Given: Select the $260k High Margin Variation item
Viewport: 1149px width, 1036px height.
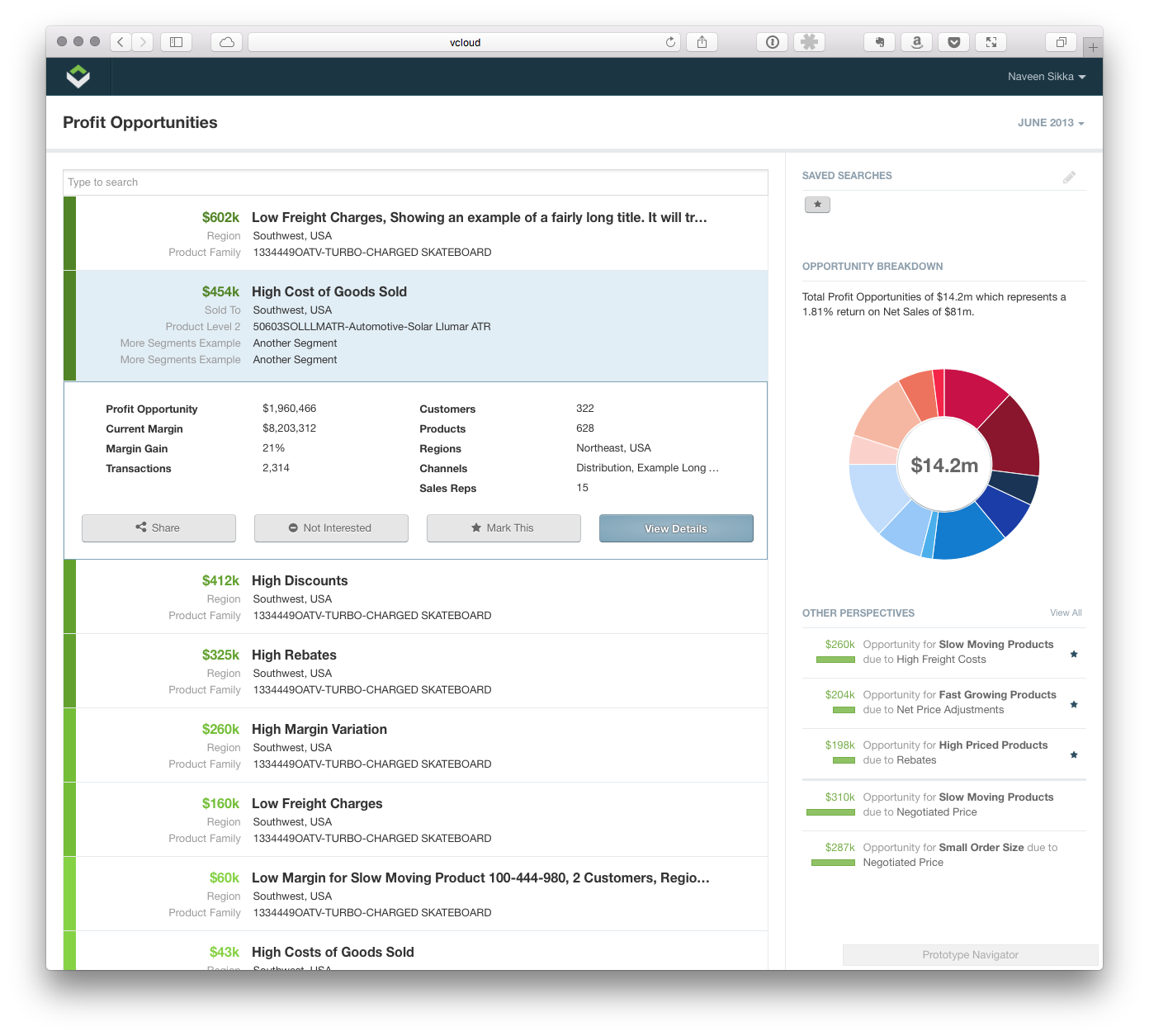Looking at the screenshot, I should point(319,730).
